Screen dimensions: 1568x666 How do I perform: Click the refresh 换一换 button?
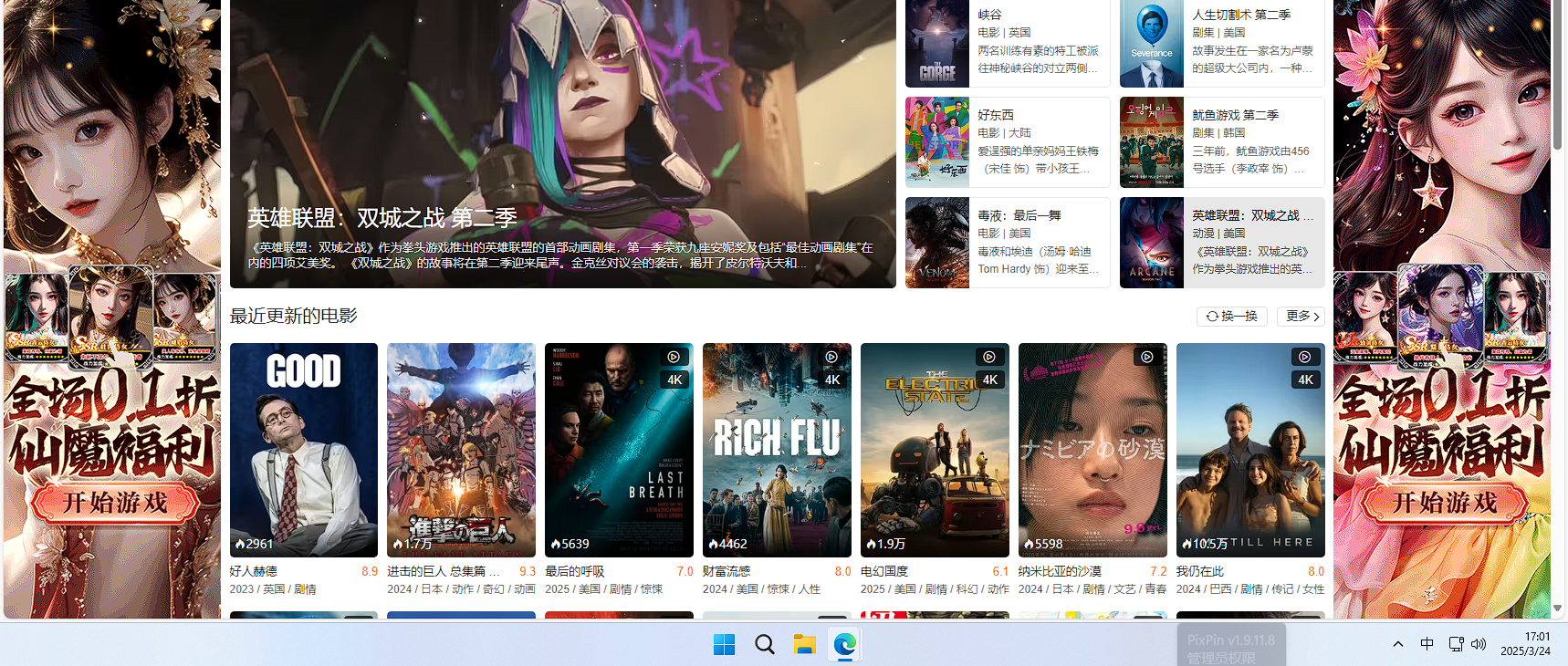(x=1232, y=316)
